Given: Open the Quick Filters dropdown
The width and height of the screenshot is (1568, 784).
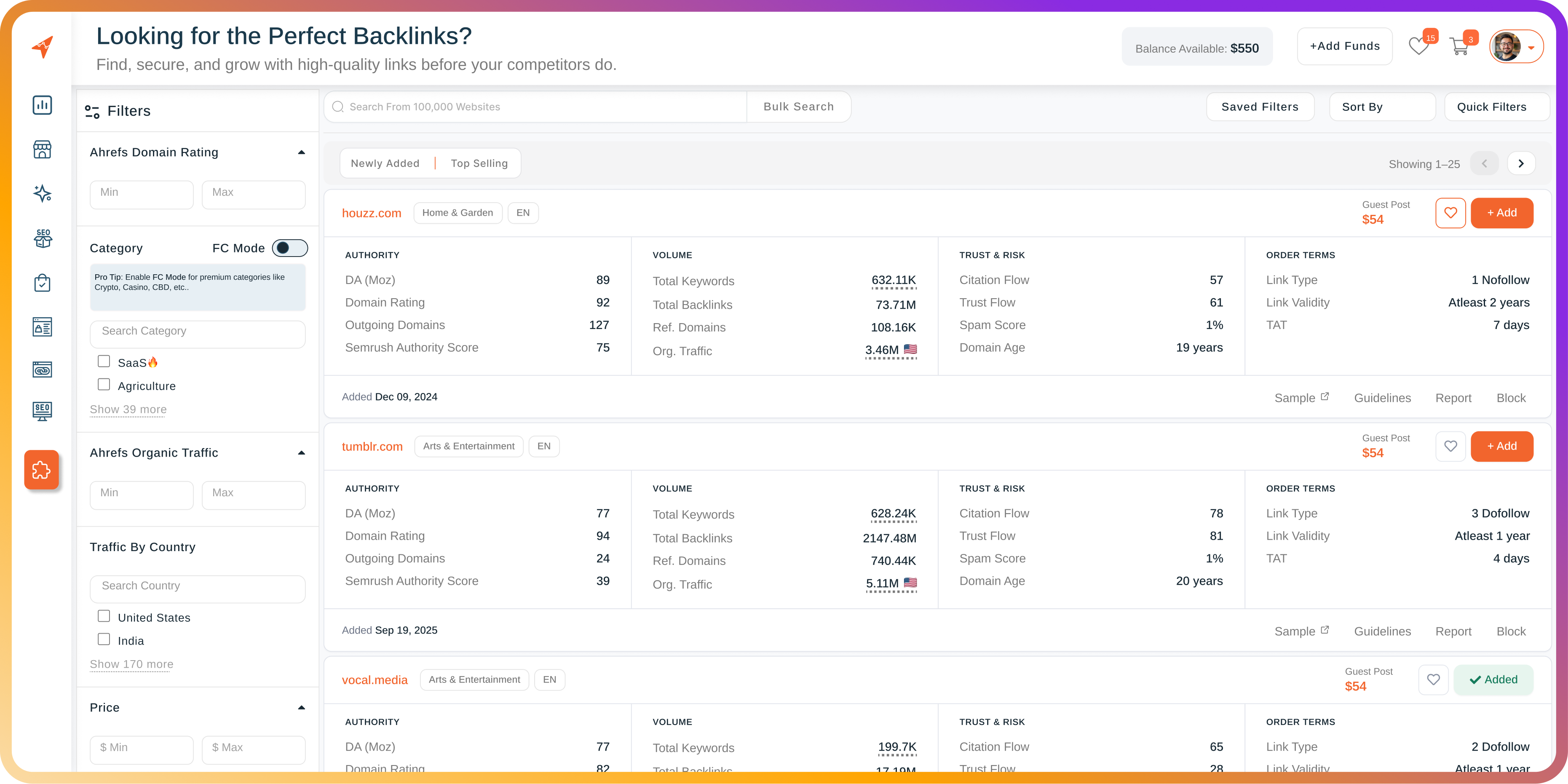Looking at the screenshot, I should pos(1497,107).
